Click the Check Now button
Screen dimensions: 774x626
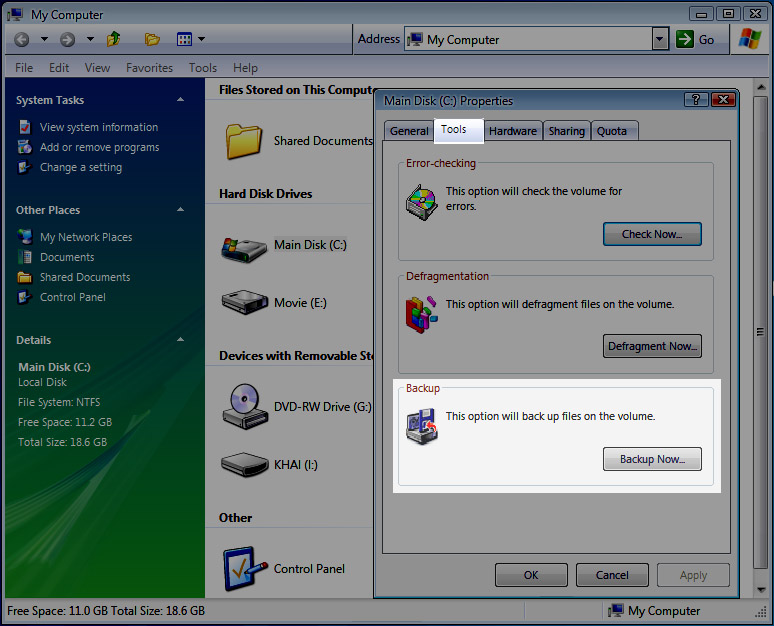pyautogui.click(x=652, y=234)
